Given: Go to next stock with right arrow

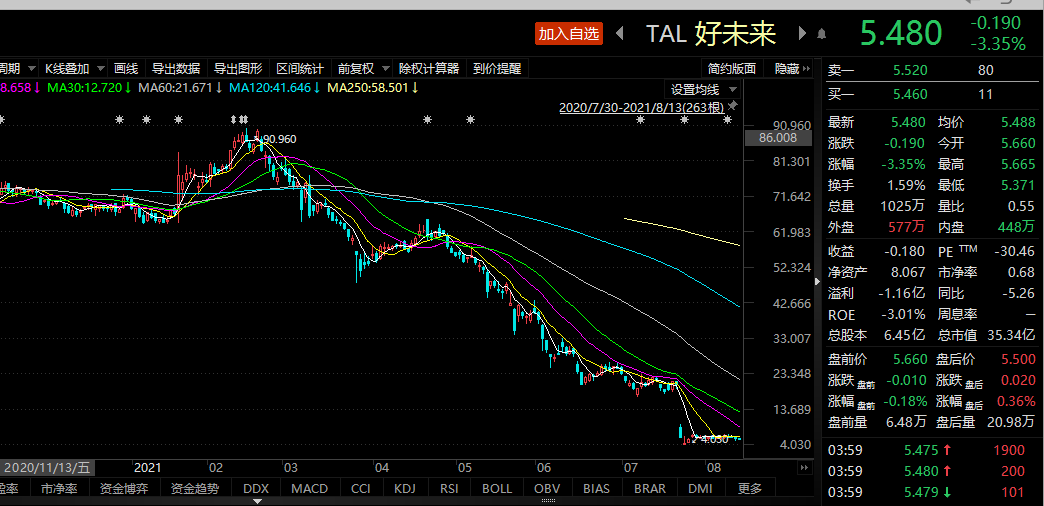Looking at the screenshot, I should [x=802, y=33].
